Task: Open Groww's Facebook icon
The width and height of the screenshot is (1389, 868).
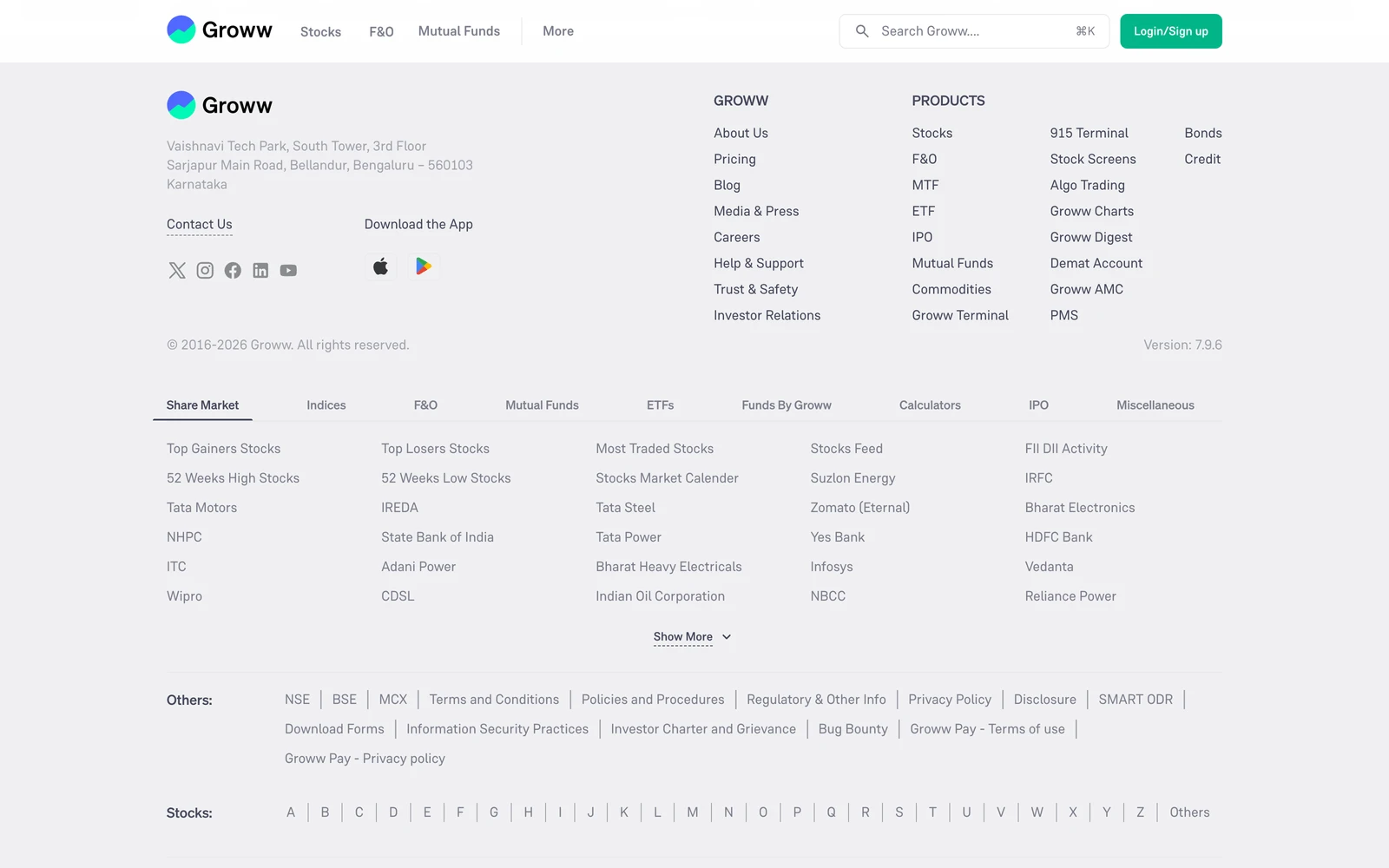Action: 233,271
